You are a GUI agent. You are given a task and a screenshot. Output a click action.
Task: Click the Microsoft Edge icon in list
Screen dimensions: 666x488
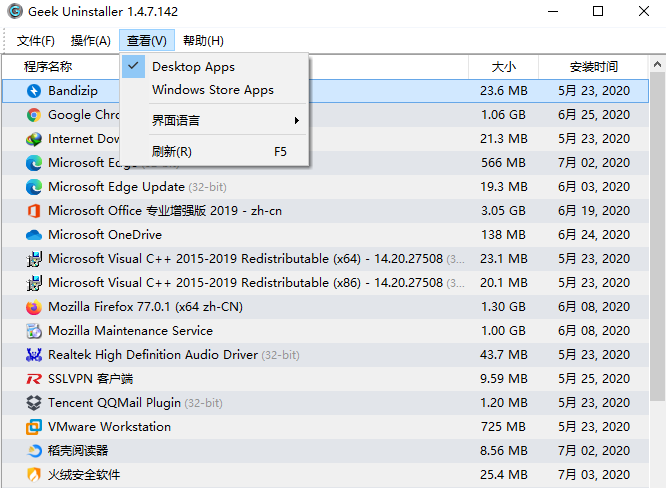[34, 163]
